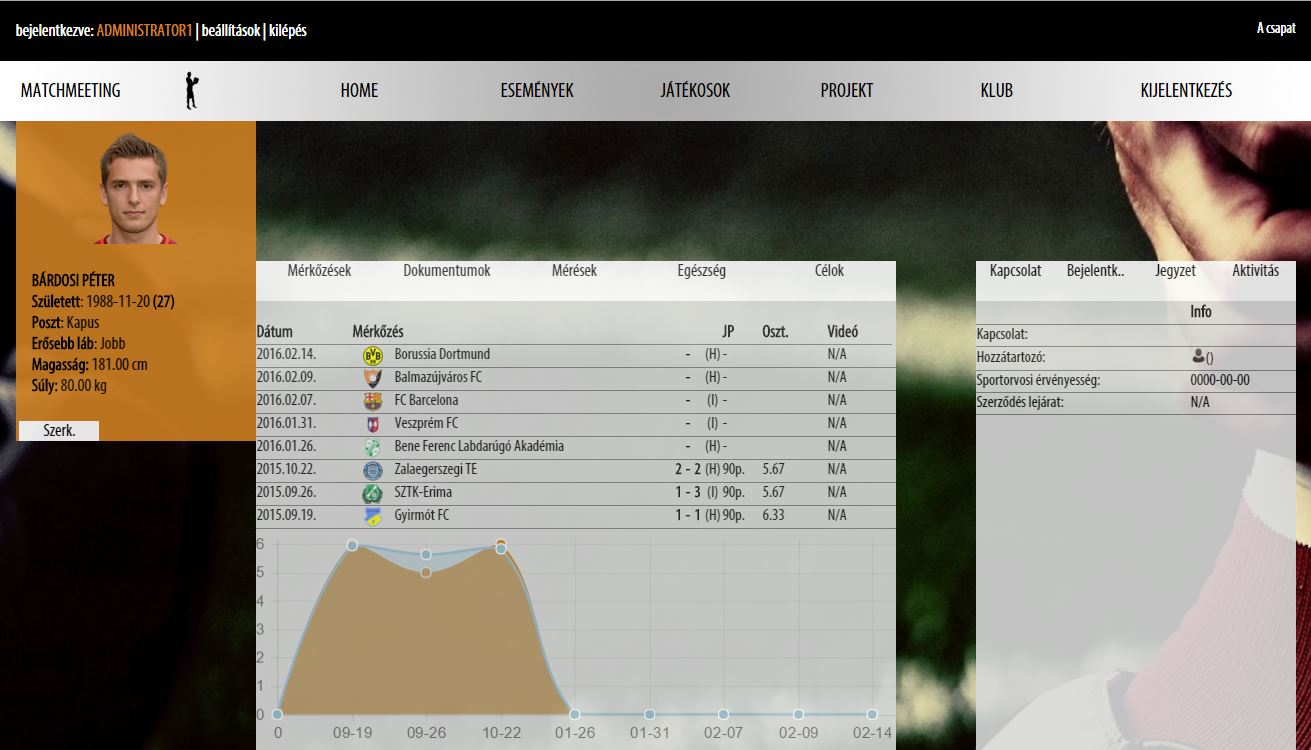Click the Balmazújváros FC club crest icon
This screenshot has width=1311, height=750.
tap(372, 378)
